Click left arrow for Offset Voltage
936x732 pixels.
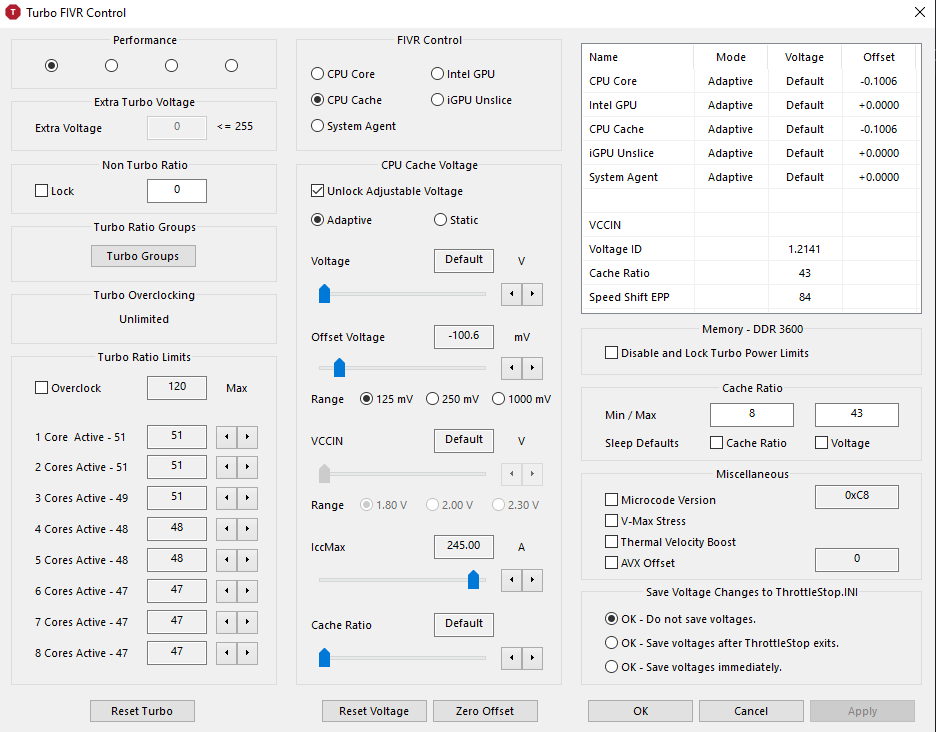coord(511,368)
